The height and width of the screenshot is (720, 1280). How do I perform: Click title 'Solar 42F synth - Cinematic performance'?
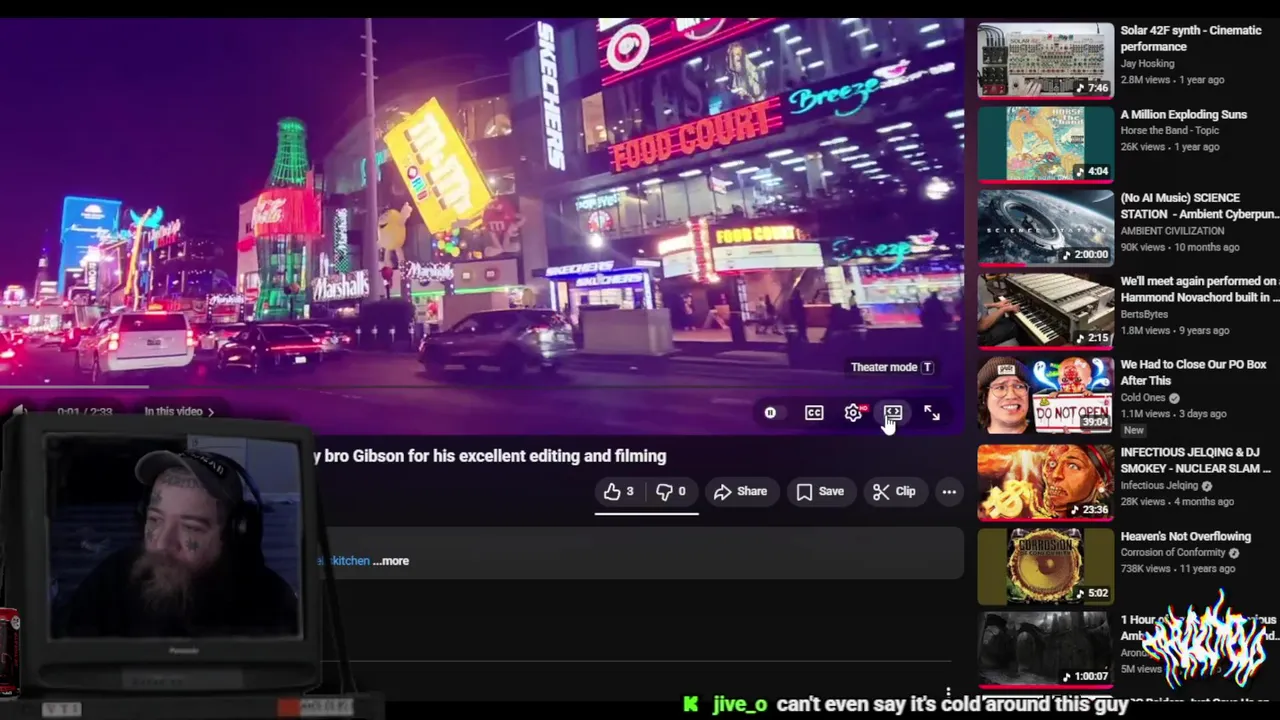1190,38
